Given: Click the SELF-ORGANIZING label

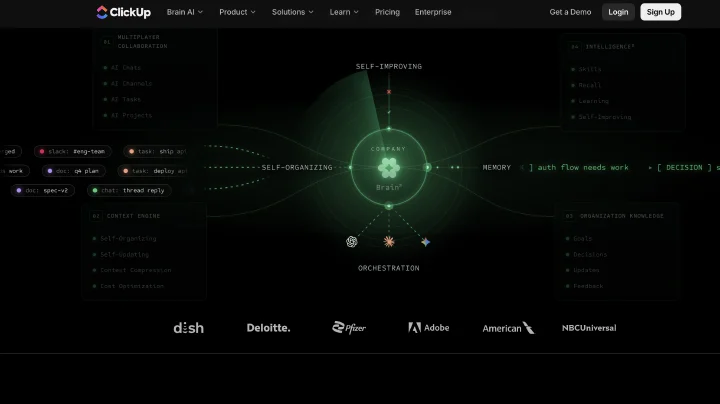Looking at the screenshot, I should click(297, 168).
